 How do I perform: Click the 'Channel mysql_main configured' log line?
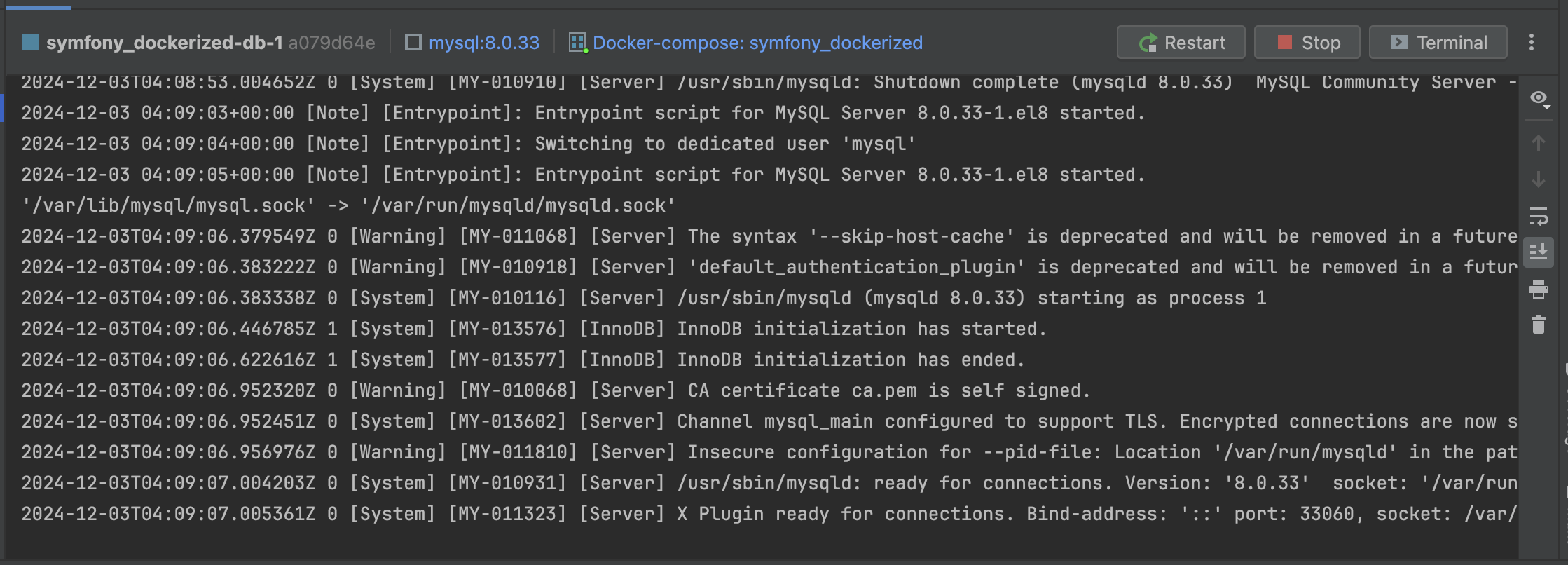point(769,421)
